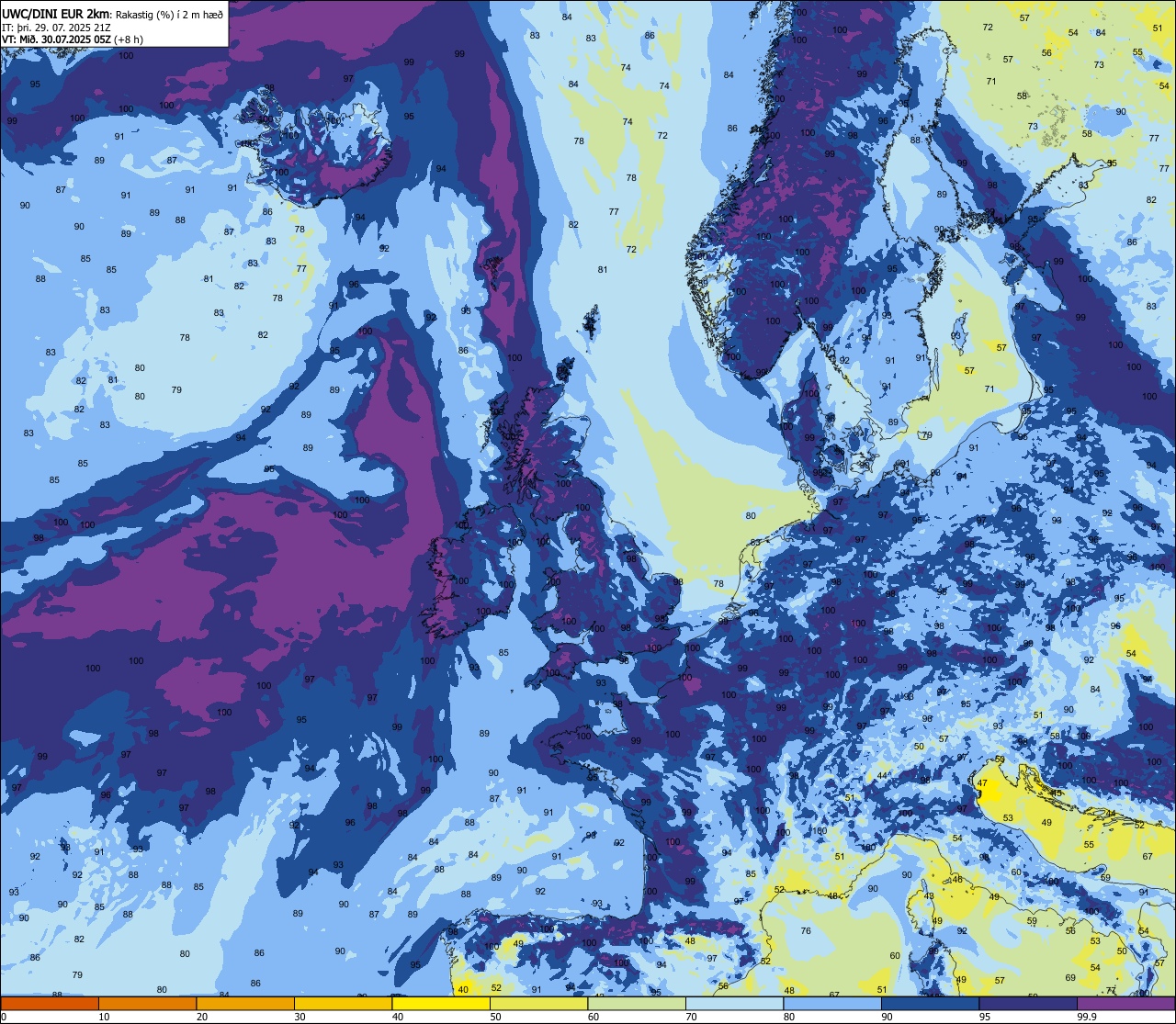Select the 50–60 pale yellow legend swatch
Screen dimensions: 1176x1024
(538, 1003)
